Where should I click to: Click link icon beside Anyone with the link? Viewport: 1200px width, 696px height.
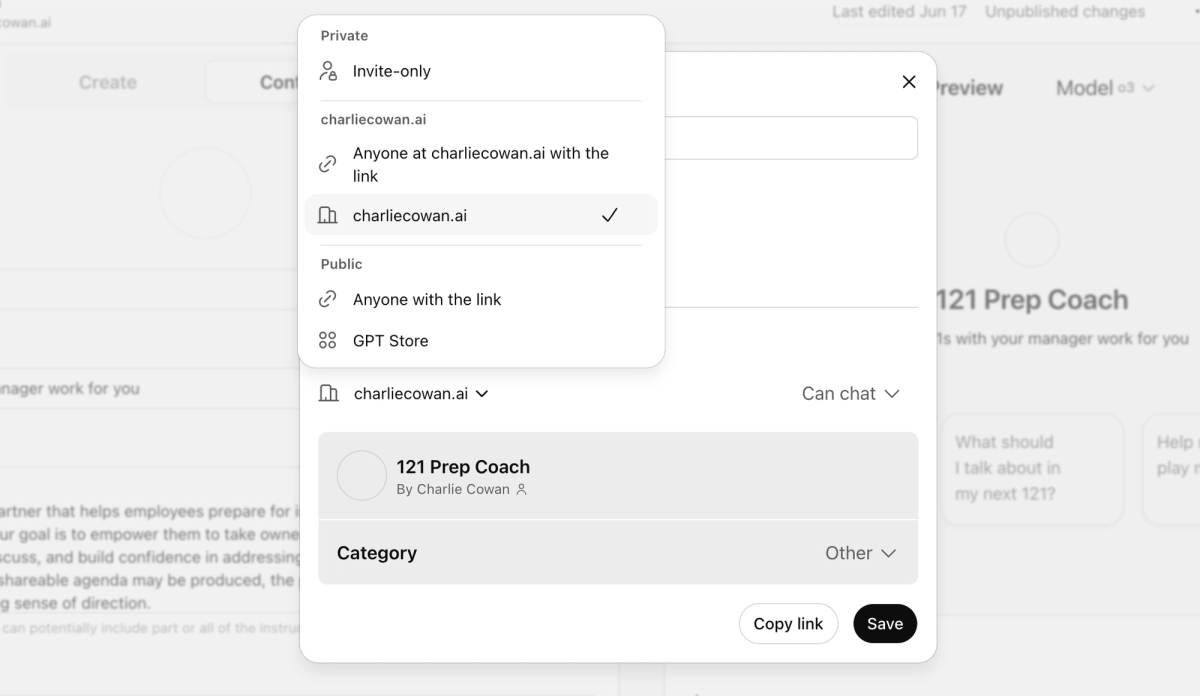click(x=328, y=299)
